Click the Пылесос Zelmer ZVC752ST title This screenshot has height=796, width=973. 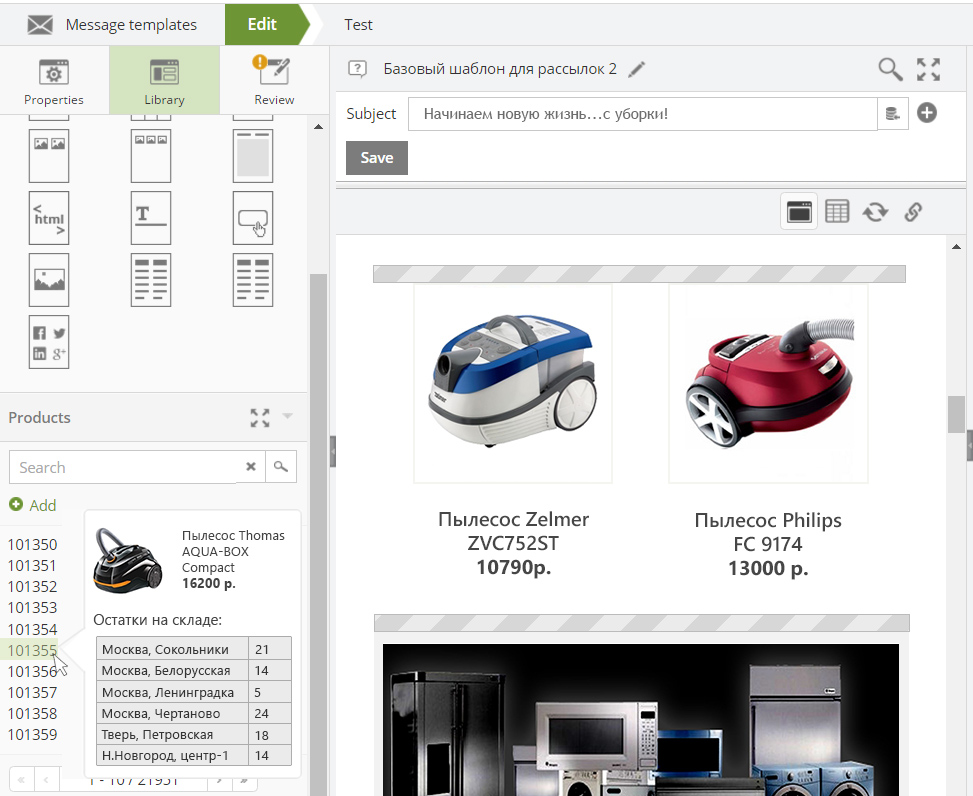(x=513, y=531)
